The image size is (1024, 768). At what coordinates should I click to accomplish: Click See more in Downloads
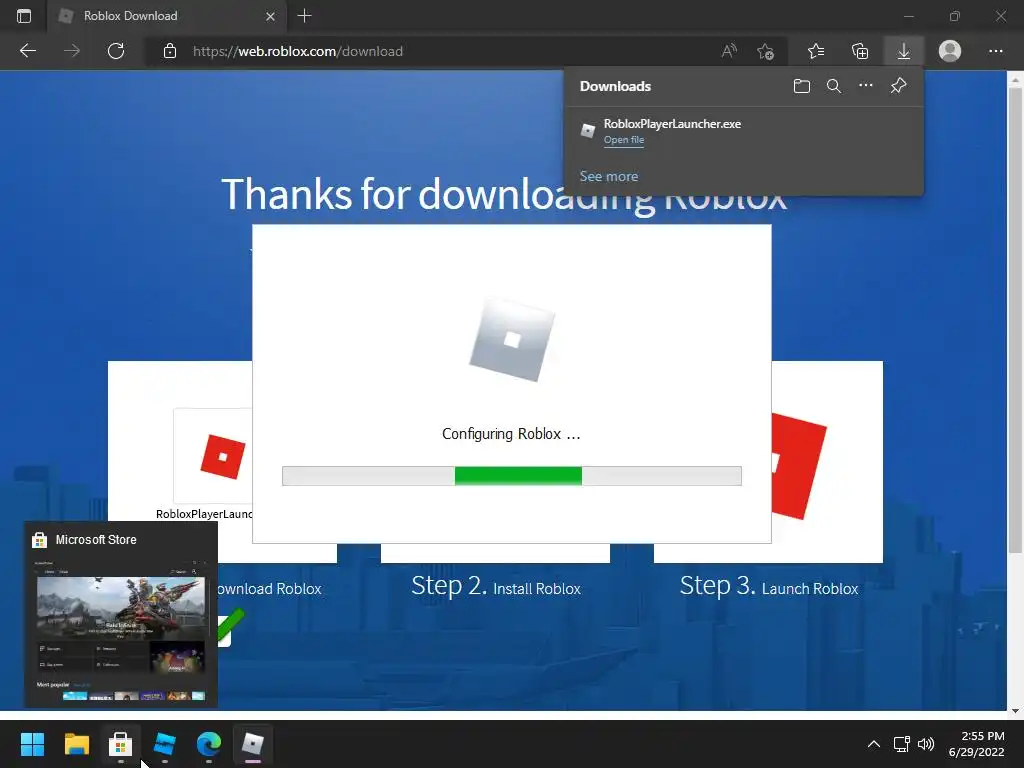609,176
